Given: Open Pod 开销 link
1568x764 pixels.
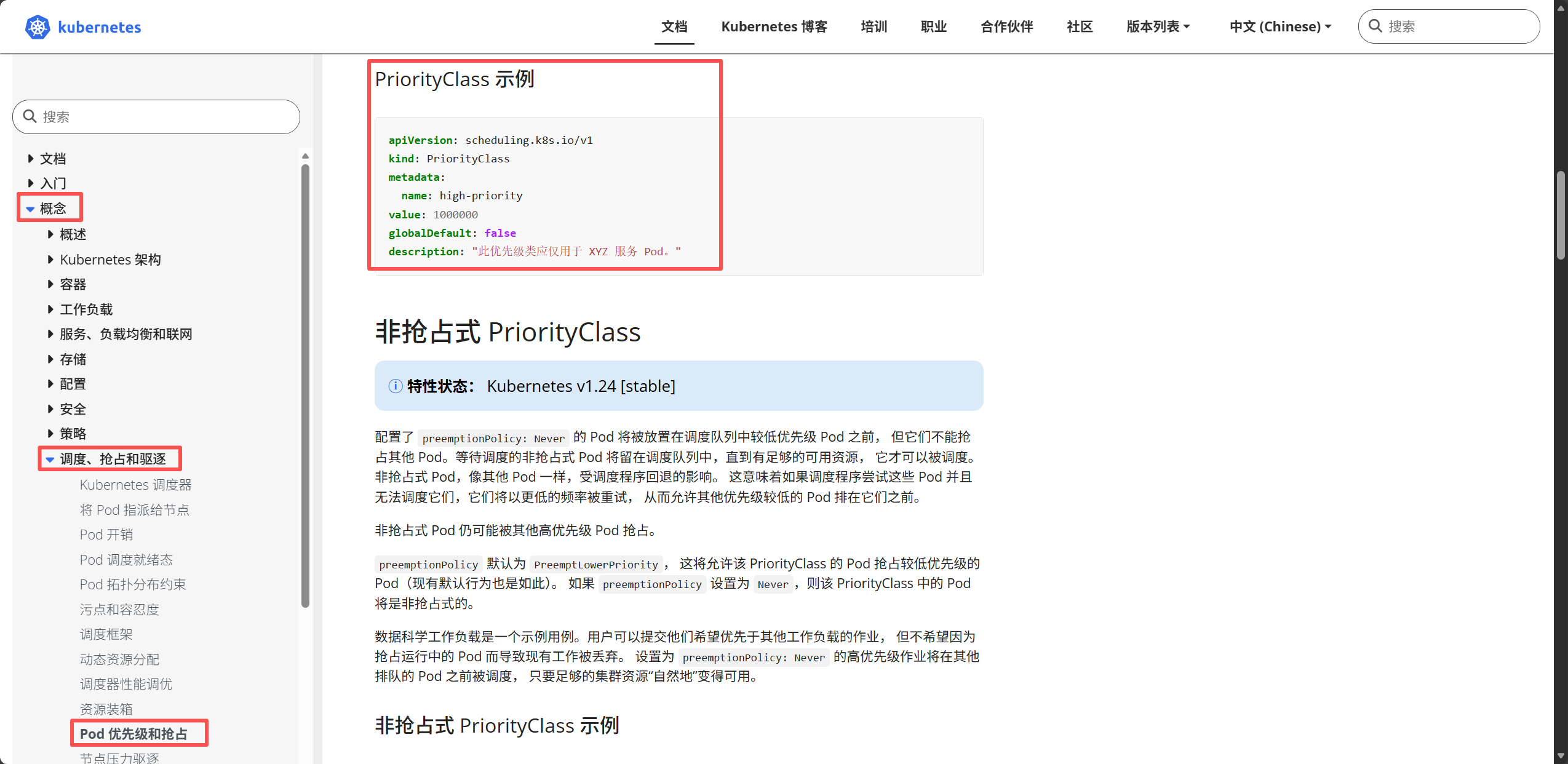Looking at the screenshot, I should pos(106,535).
